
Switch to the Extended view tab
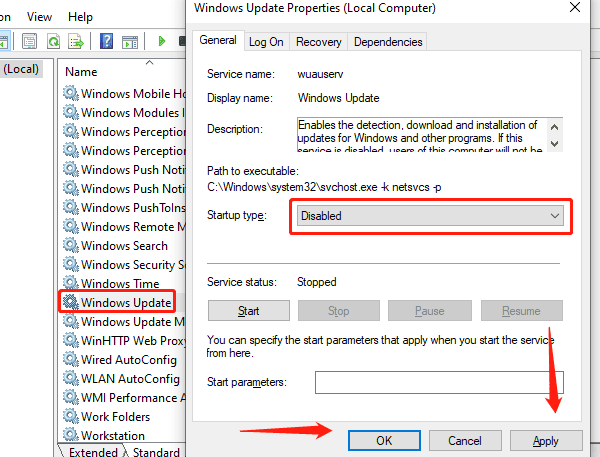click(x=93, y=452)
